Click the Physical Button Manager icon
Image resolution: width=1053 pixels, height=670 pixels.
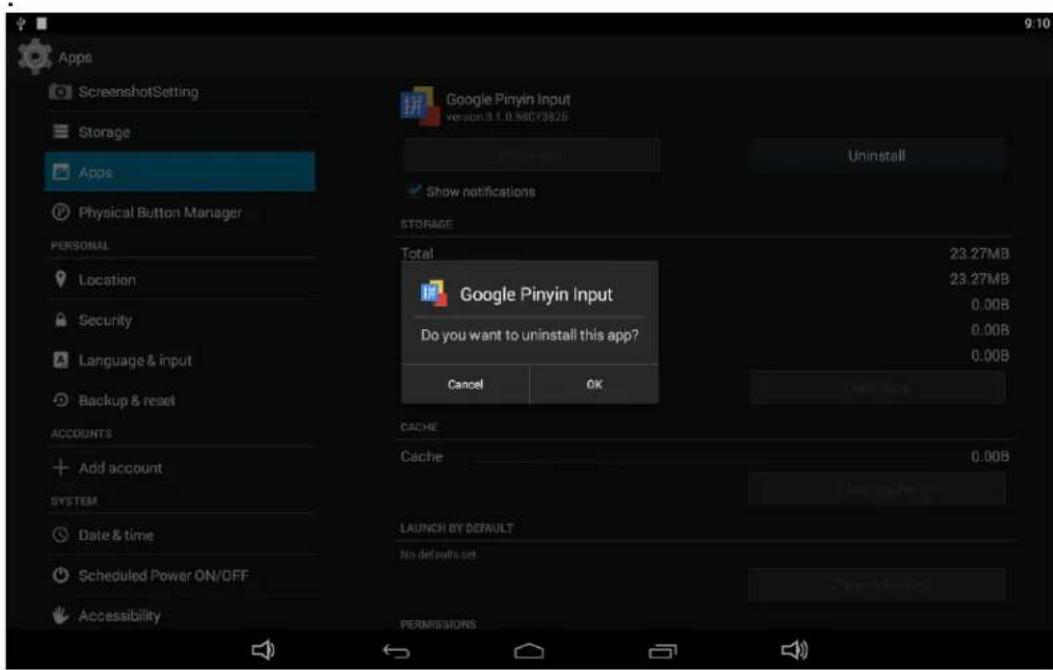pyautogui.click(x=60, y=212)
